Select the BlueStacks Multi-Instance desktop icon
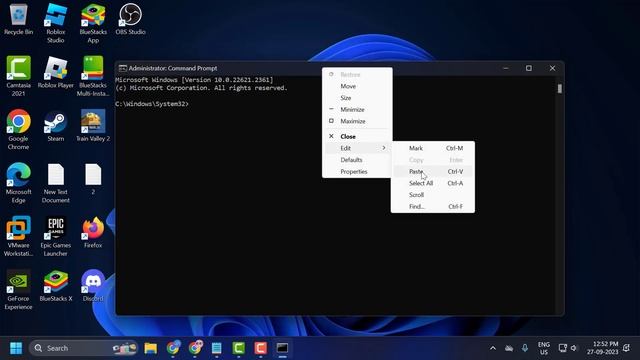640x360 pixels. (x=93, y=76)
